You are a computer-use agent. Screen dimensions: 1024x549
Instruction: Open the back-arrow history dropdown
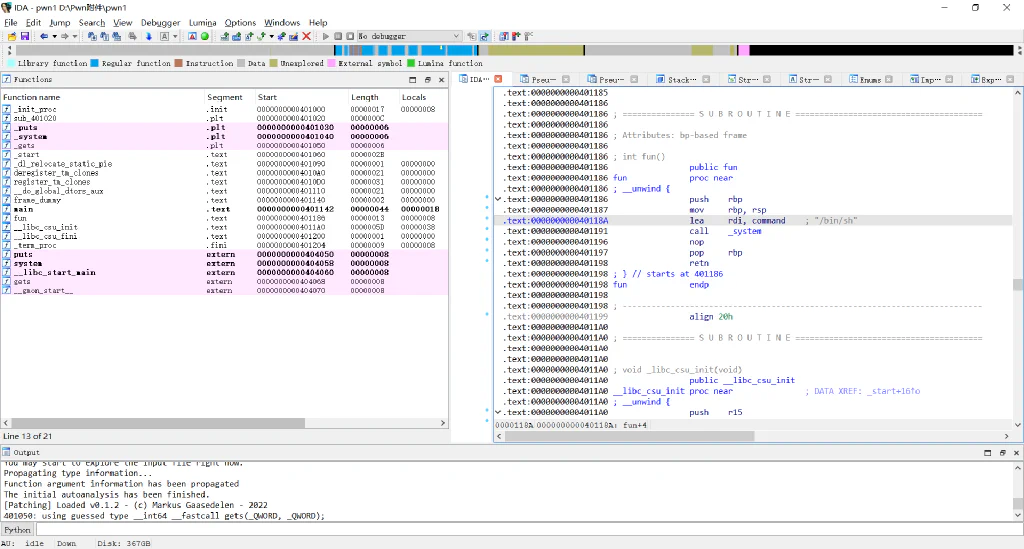tap(54, 37)
